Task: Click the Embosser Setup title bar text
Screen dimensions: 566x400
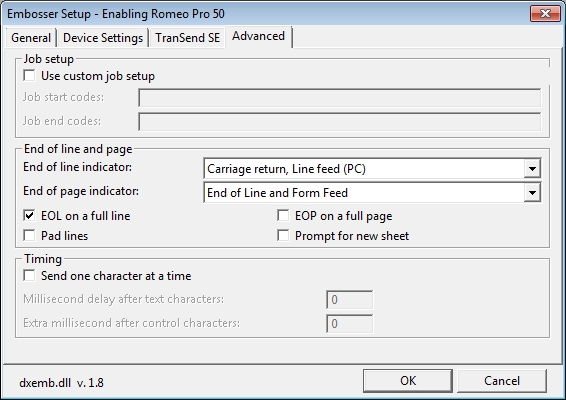Action: (x=116, y=14)
